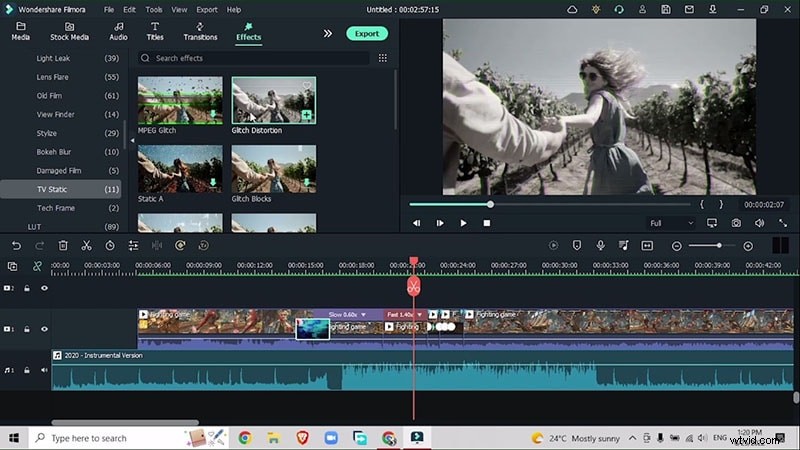Select the Glitch Distortion effect thumbnail

coord(273,100)
